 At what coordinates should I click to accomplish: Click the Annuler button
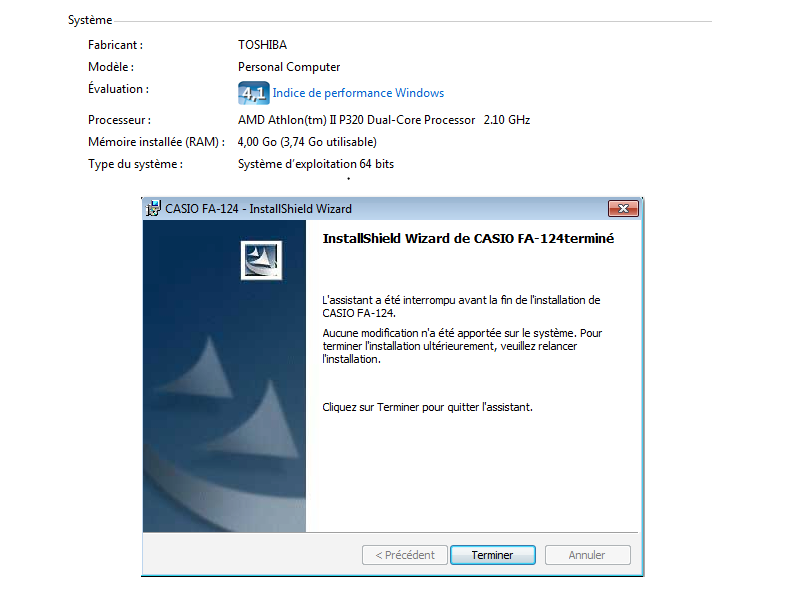pos(587,555)
